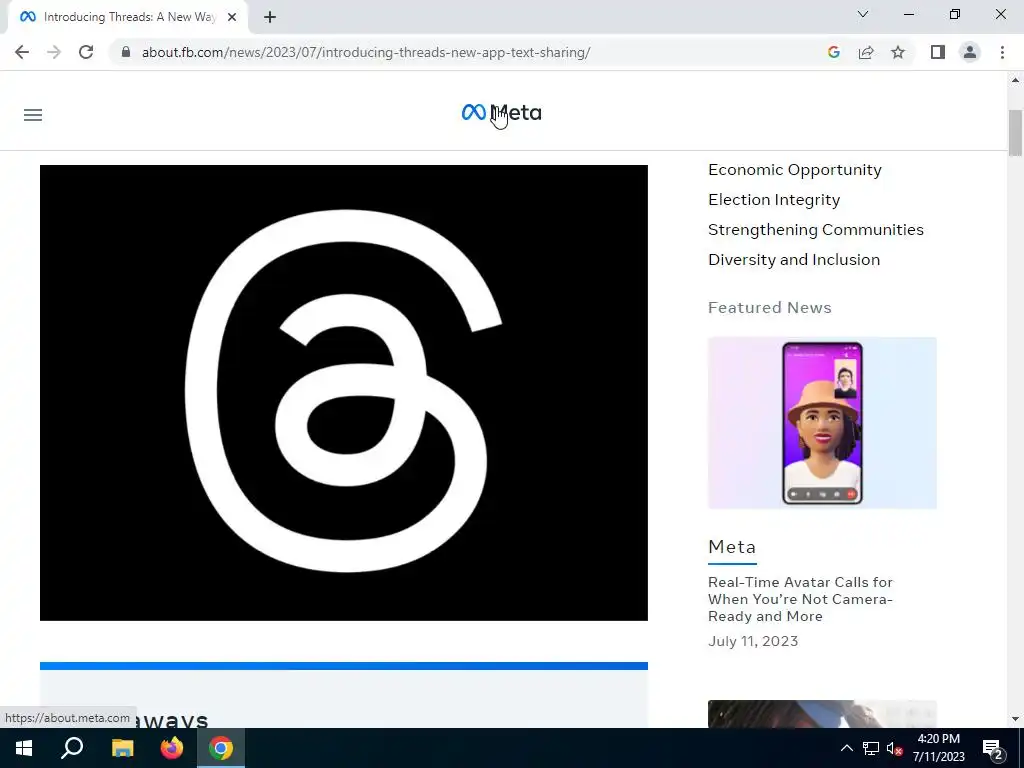
Task: Open the hamburger navigation menu
Action: pos(33,115)
